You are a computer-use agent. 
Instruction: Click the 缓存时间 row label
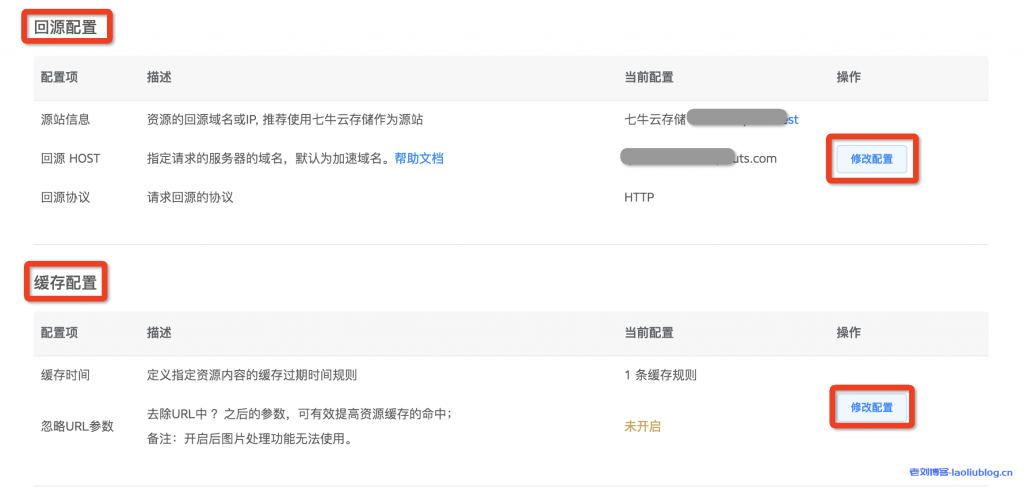(x=65, y=375)
